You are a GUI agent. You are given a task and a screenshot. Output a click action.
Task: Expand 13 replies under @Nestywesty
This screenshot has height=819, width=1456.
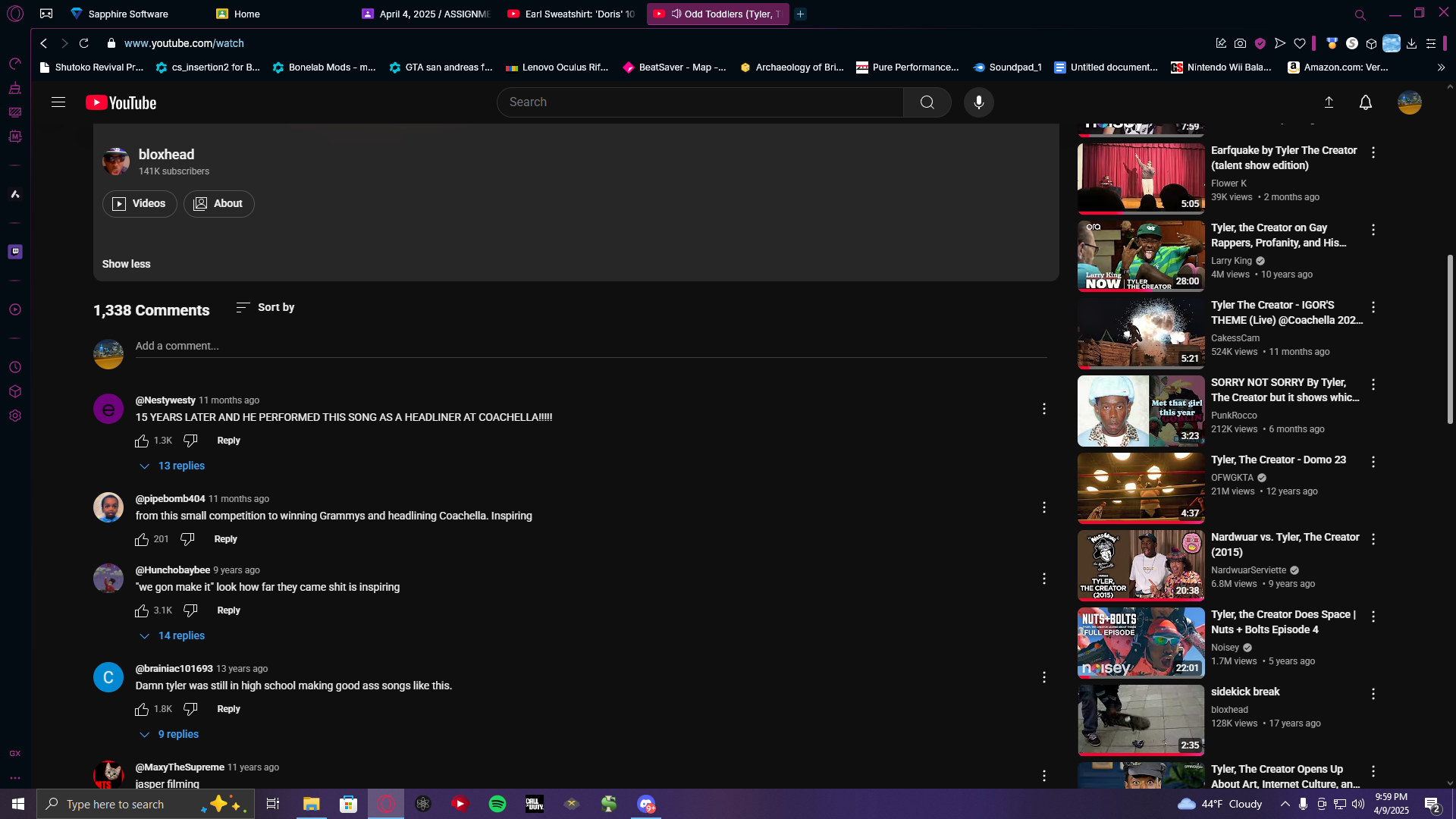(173, 466)
